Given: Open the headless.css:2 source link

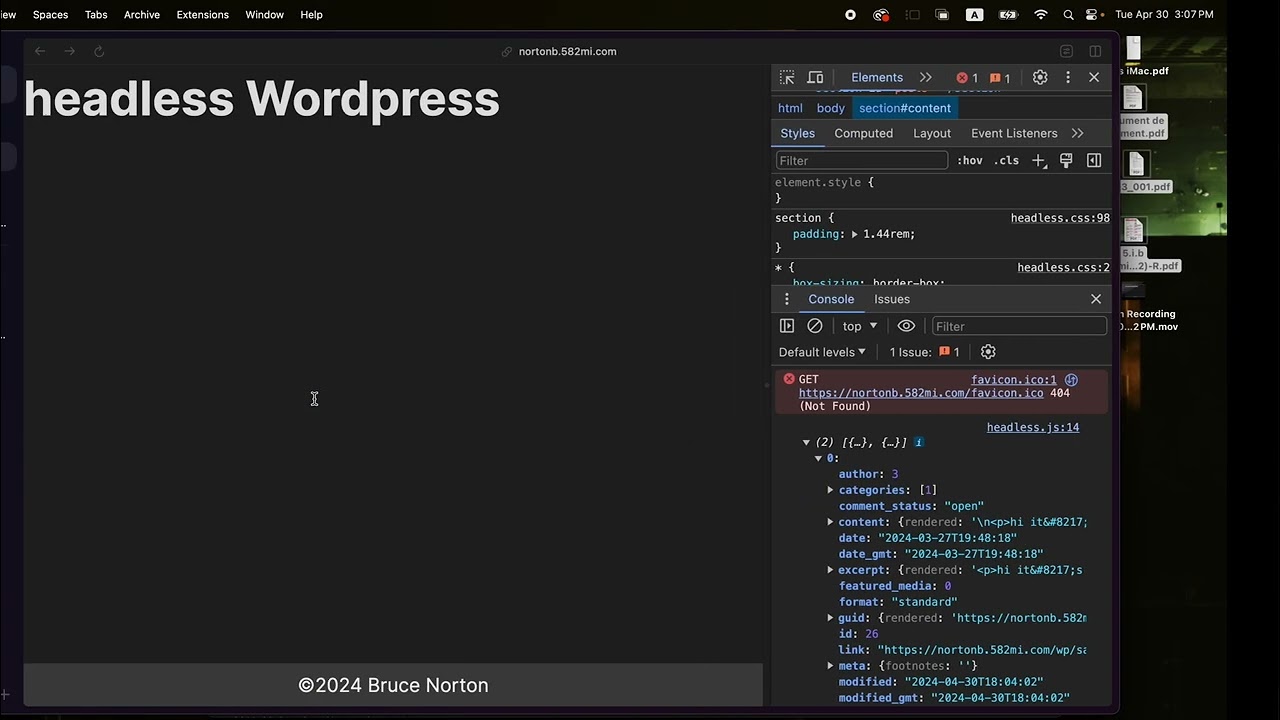Looking at the screenshot, I should coord(1063,267).
